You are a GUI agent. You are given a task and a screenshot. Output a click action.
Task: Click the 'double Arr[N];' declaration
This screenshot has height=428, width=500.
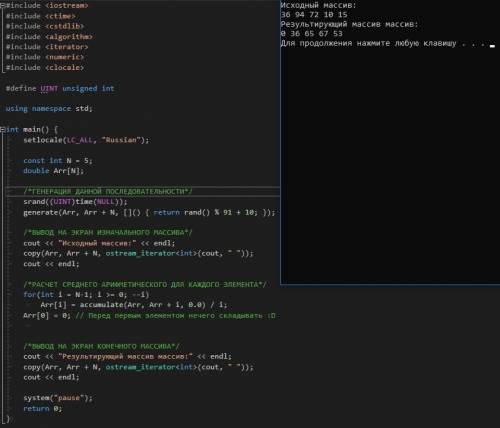53,171
